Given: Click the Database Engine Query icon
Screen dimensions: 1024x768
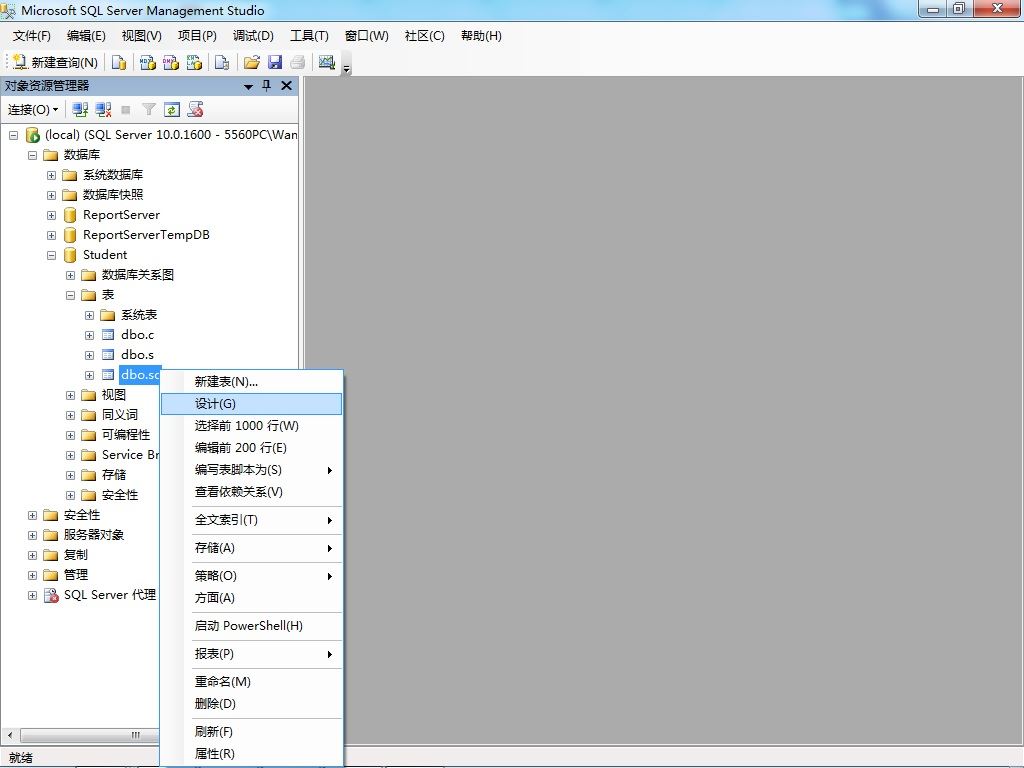Looking at the screenshot, I should [119, 62].
